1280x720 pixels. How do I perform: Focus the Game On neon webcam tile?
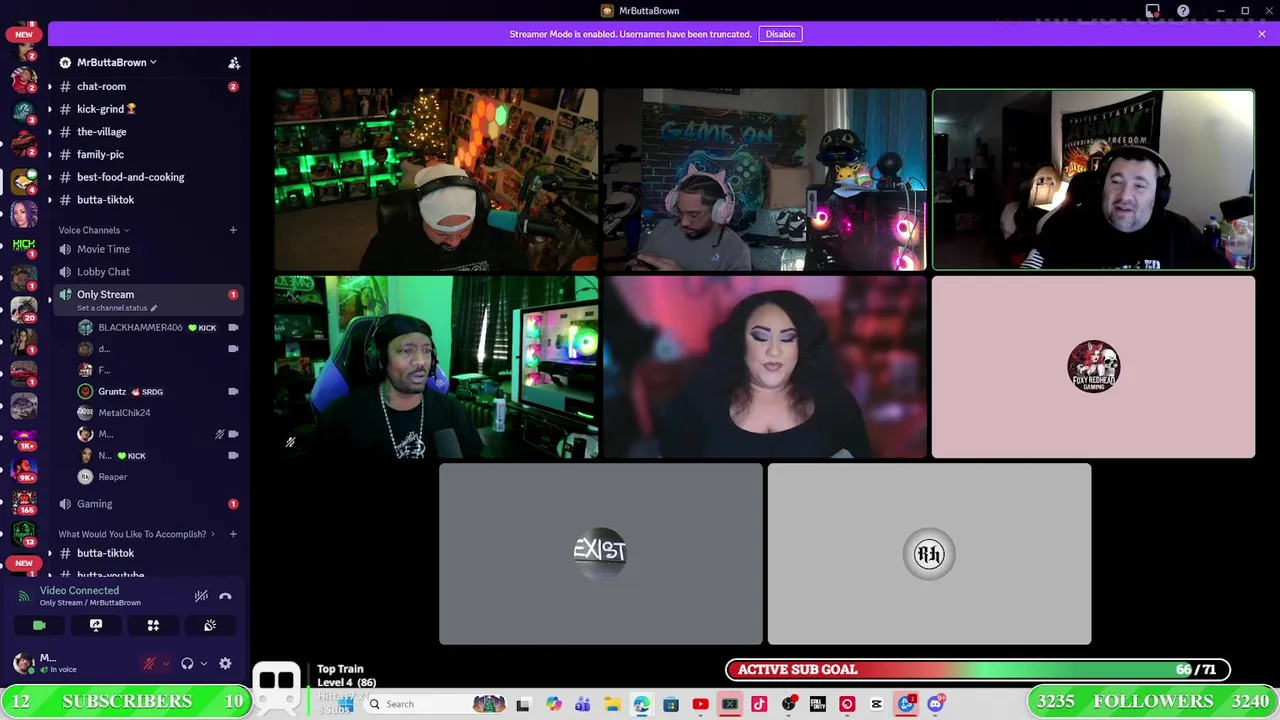[765, 180]
